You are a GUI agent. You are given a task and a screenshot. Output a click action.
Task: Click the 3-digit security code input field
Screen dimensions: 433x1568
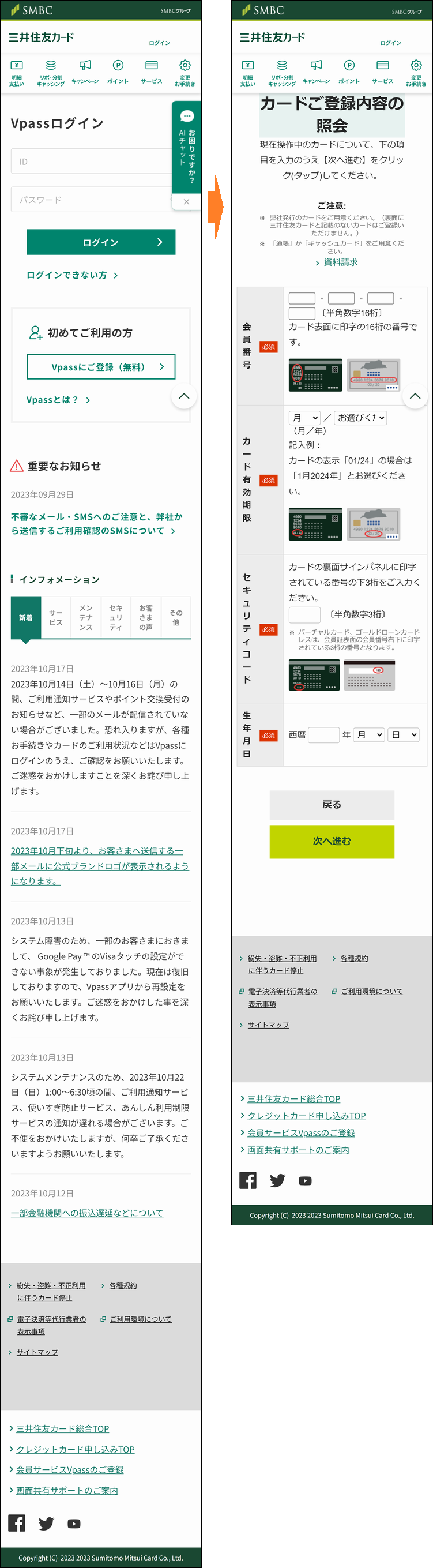click(304, 614)
